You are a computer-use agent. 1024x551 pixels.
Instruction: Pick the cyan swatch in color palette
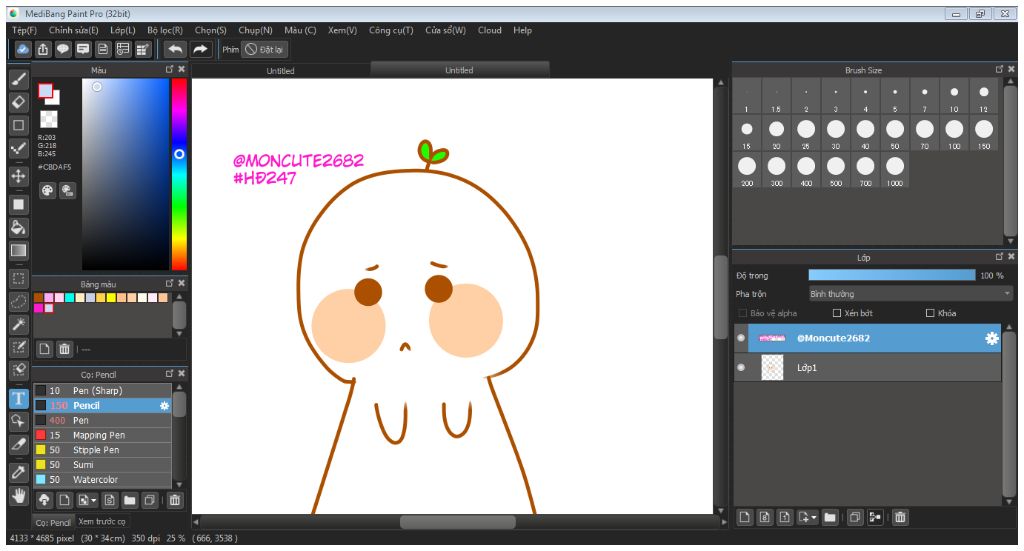pos(69,298)
